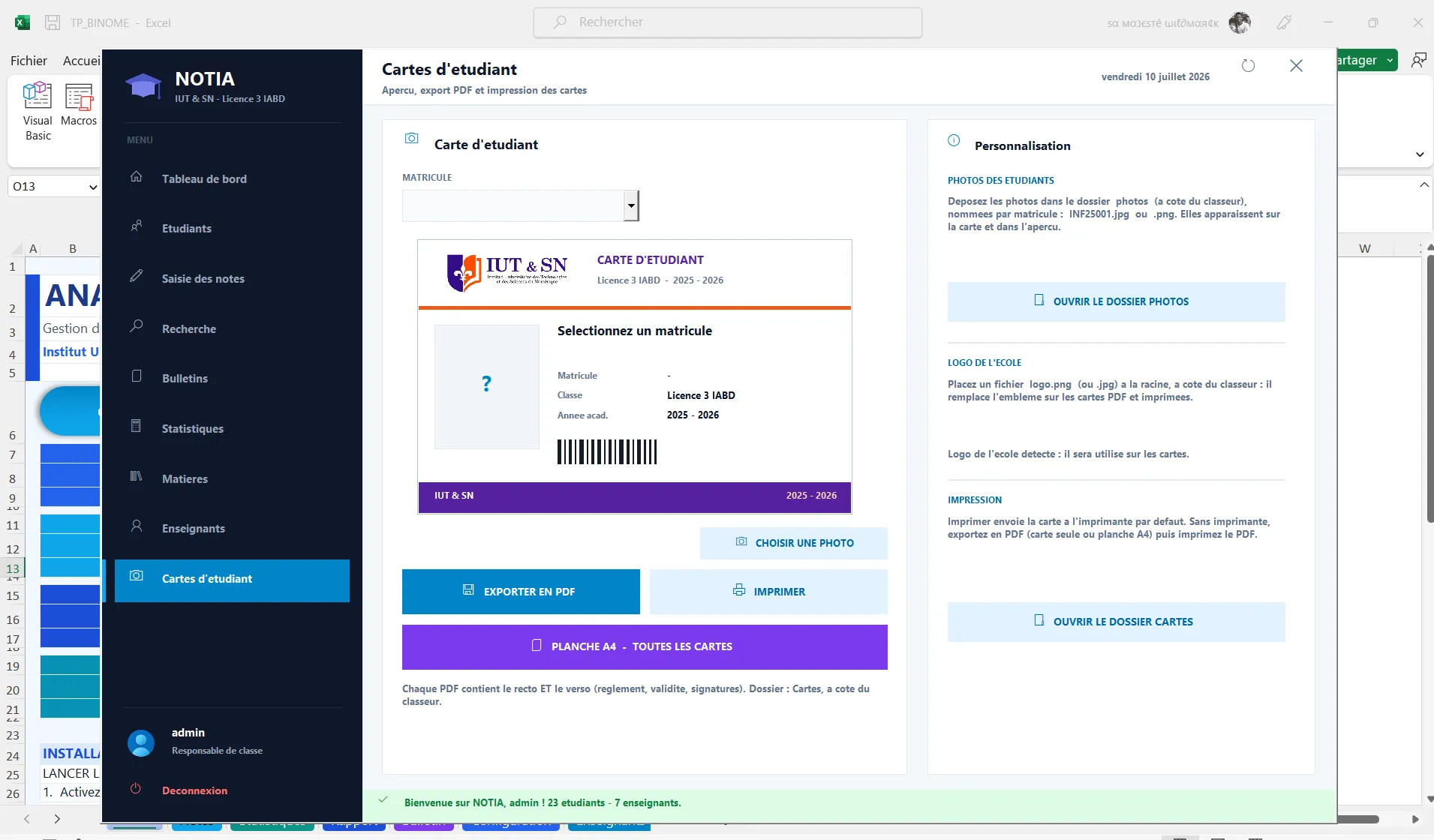Click the people icon beside Etudiants
This screenshot has width=1434, height=840.
click(136, 226)
